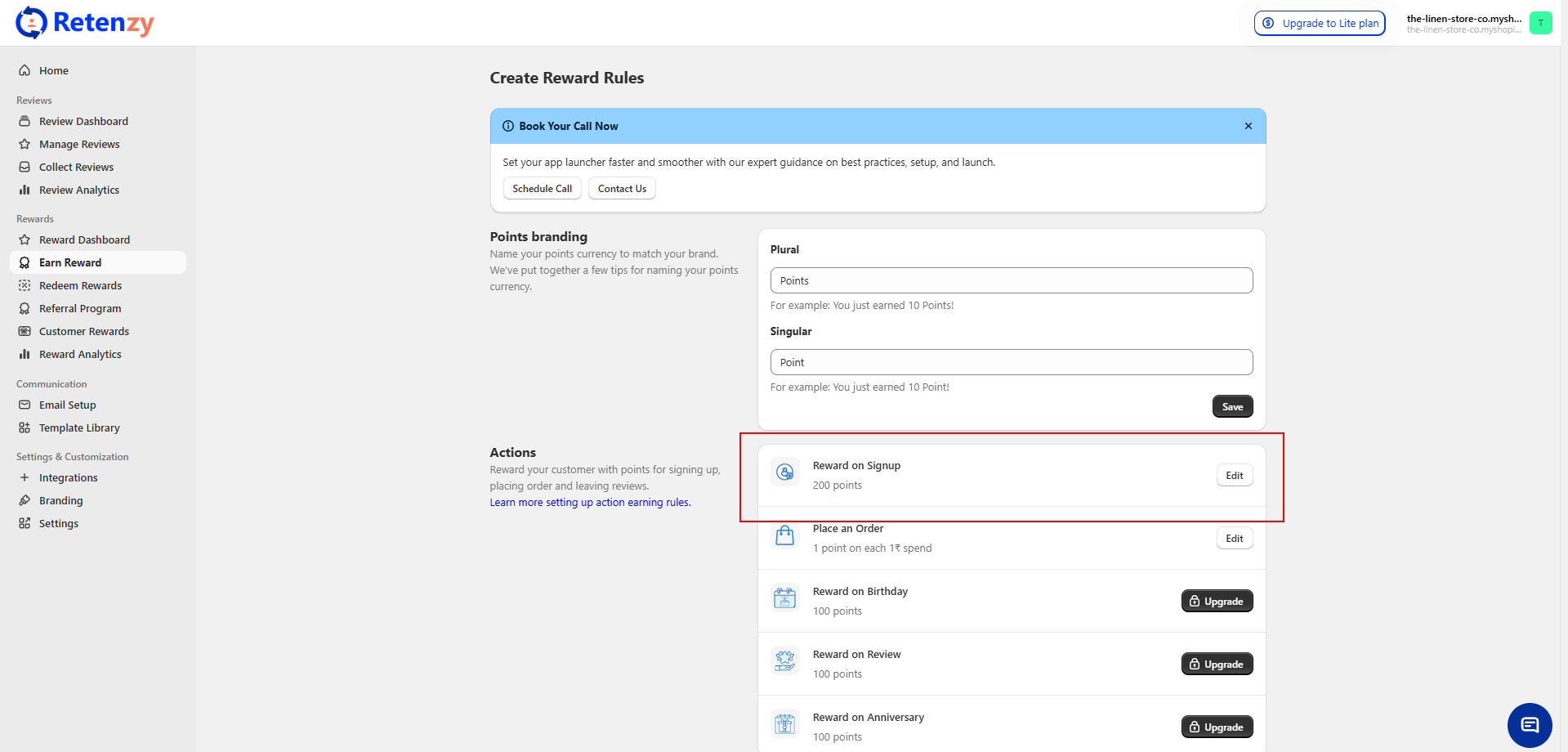Click the Place an Order bag icon
Screen dimensions: 1568x752
784,535
